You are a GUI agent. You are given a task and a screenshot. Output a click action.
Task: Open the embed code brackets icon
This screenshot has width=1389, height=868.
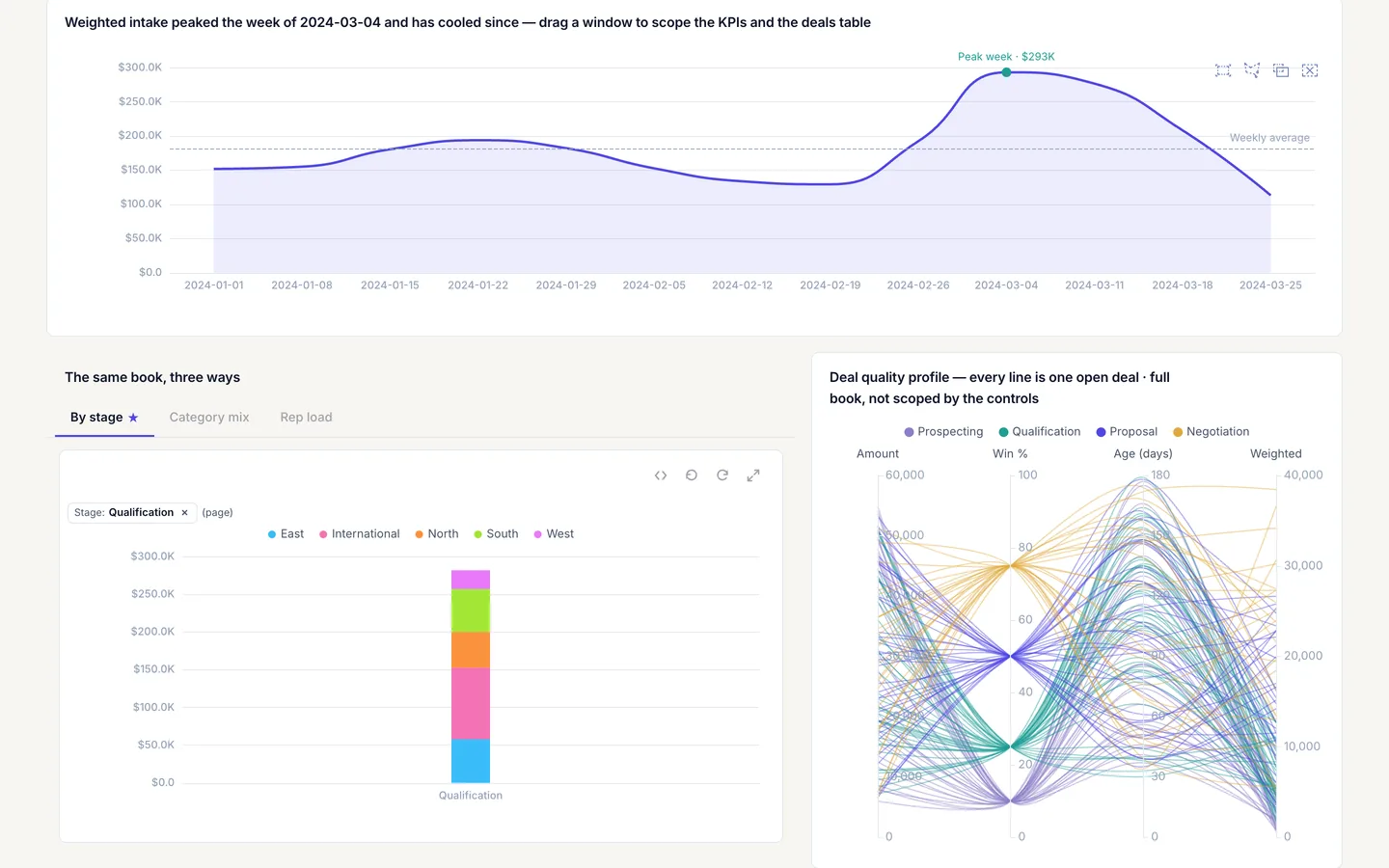point(661,475)
